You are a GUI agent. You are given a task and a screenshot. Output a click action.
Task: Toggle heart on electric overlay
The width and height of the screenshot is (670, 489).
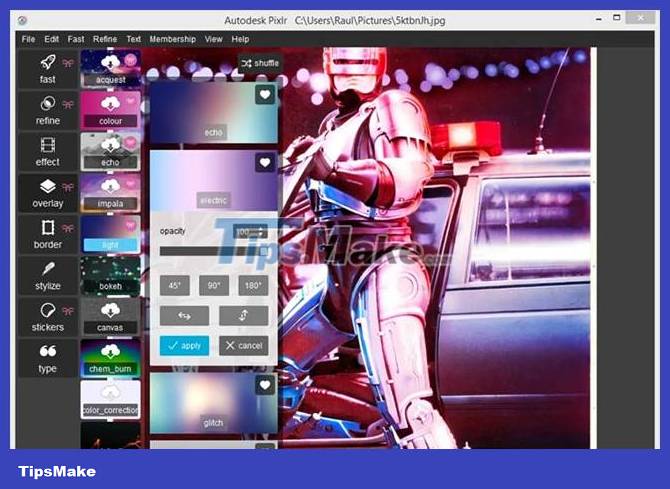264,162
